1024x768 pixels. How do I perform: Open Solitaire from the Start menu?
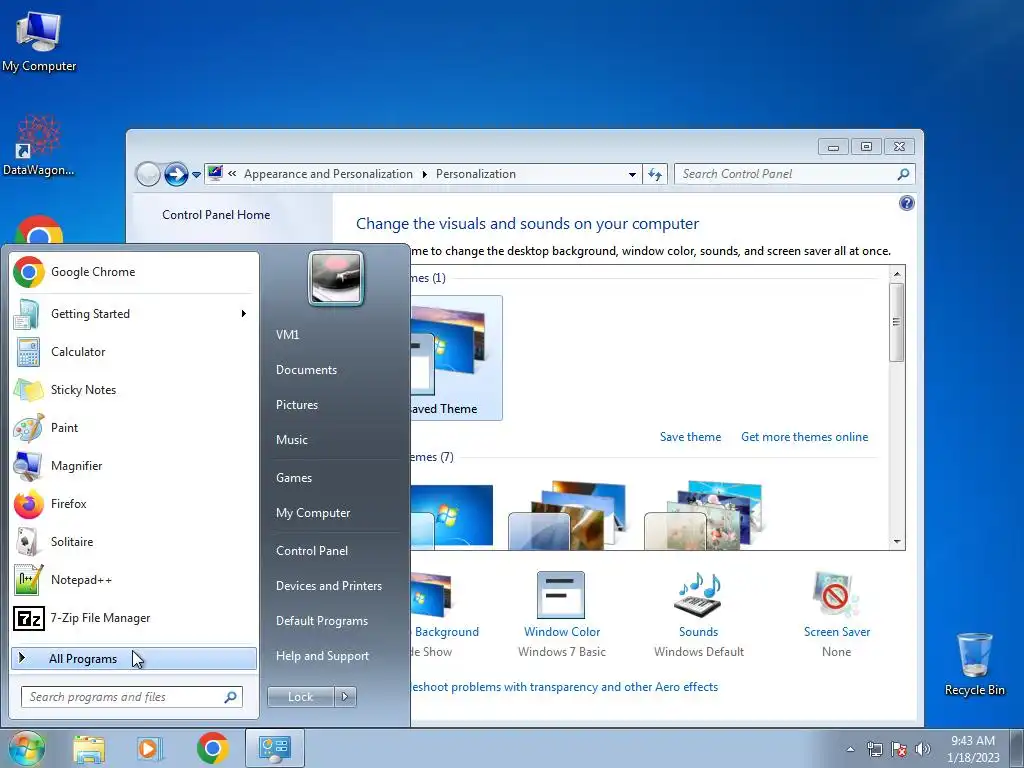click(x=134, y=541)
